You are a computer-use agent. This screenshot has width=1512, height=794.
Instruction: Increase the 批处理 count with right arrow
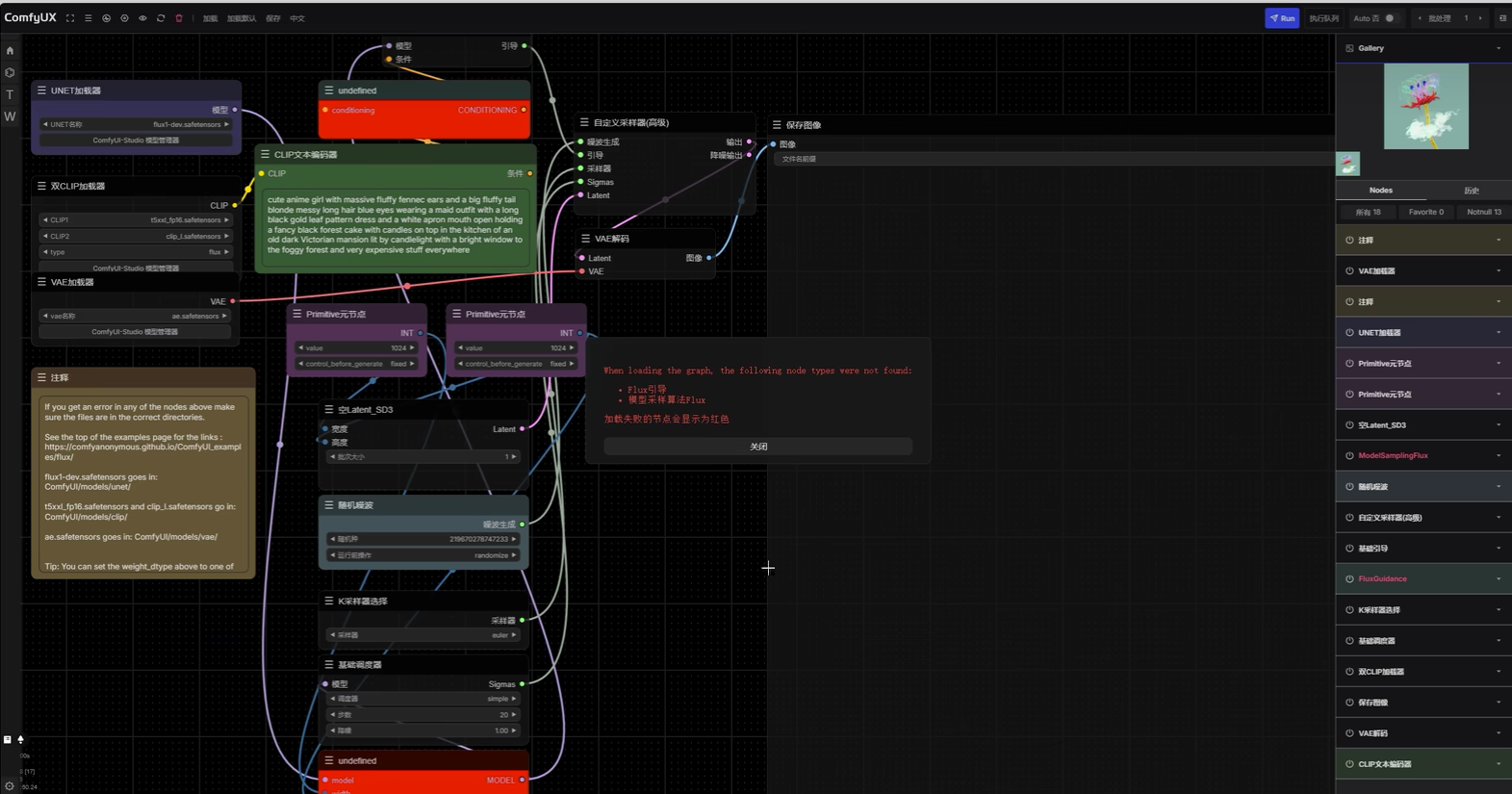1480,18
